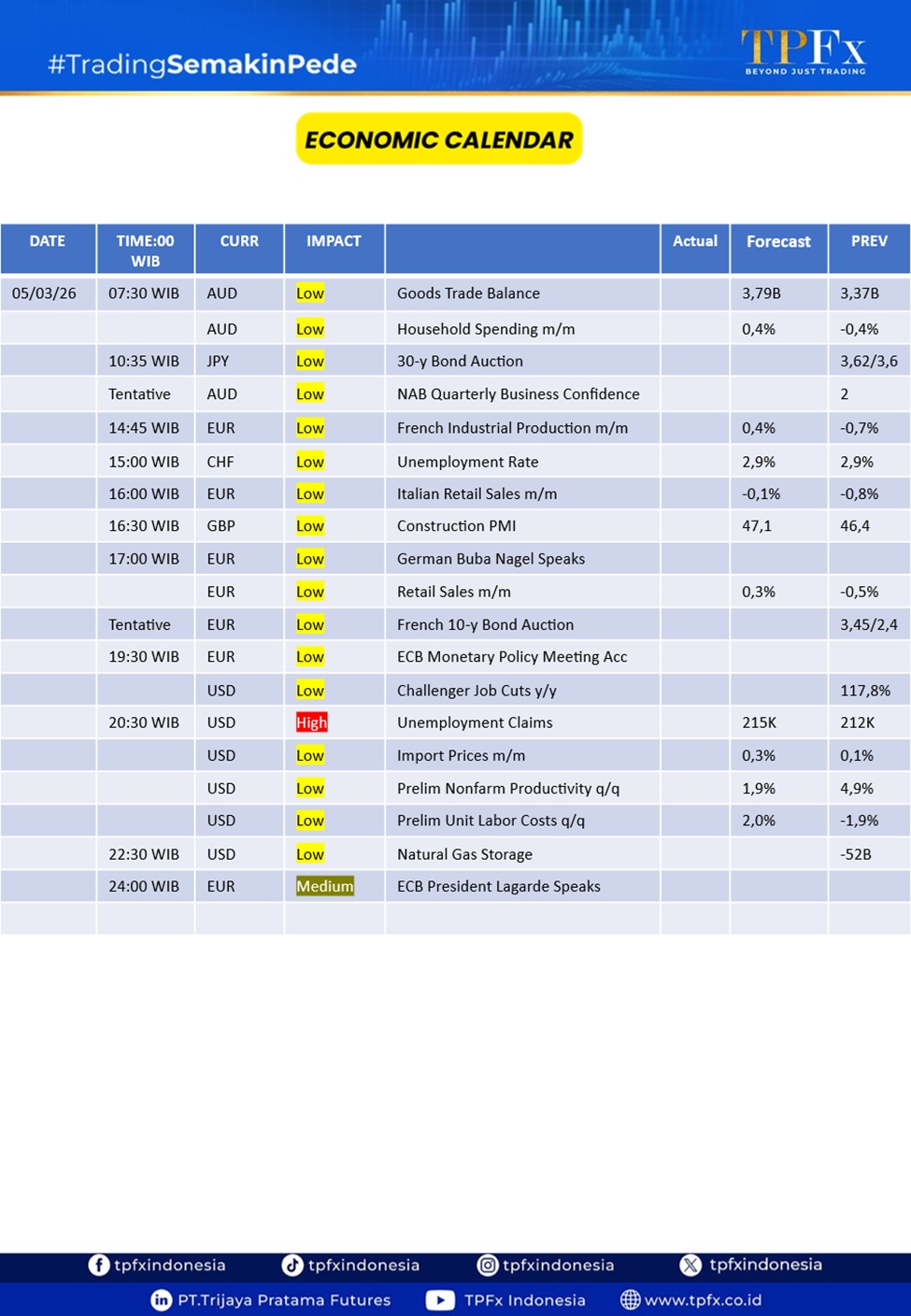Click the #TradingSemakinPede hashtag
This screenshot has width=911, height=1316.
[202, 64]
